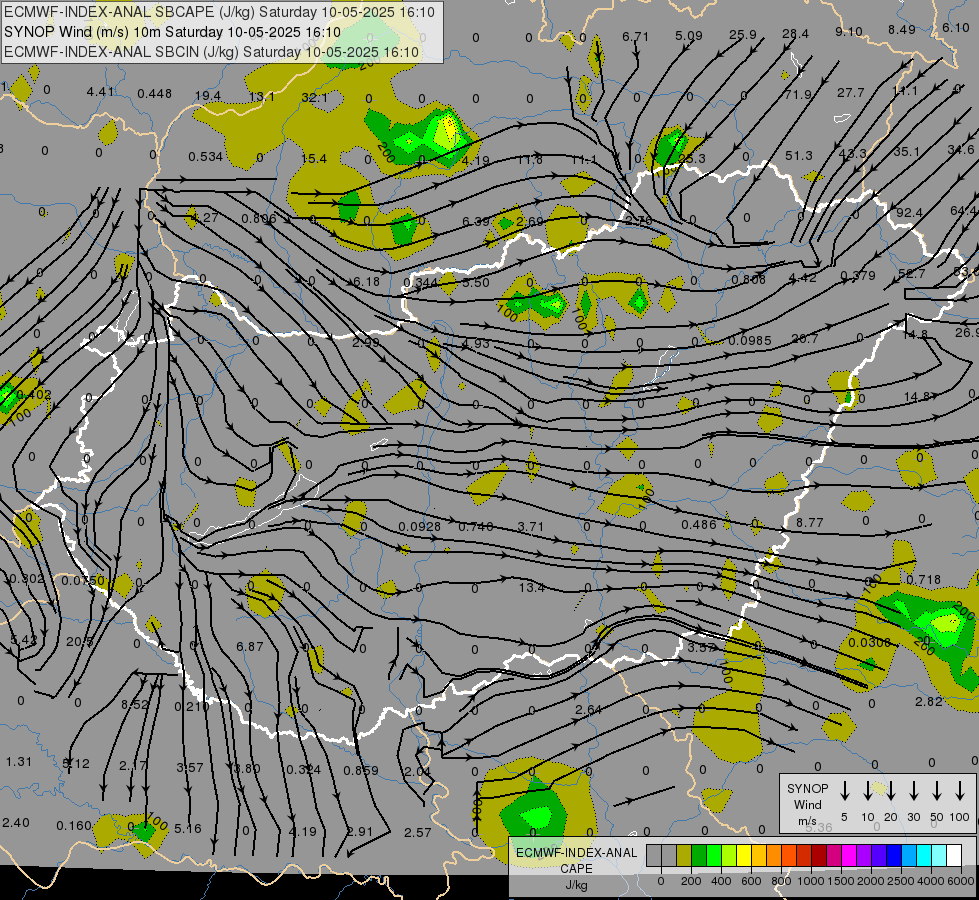Click the 6.39 value on the map
This screenshot has width=979, height=900.
476,221
